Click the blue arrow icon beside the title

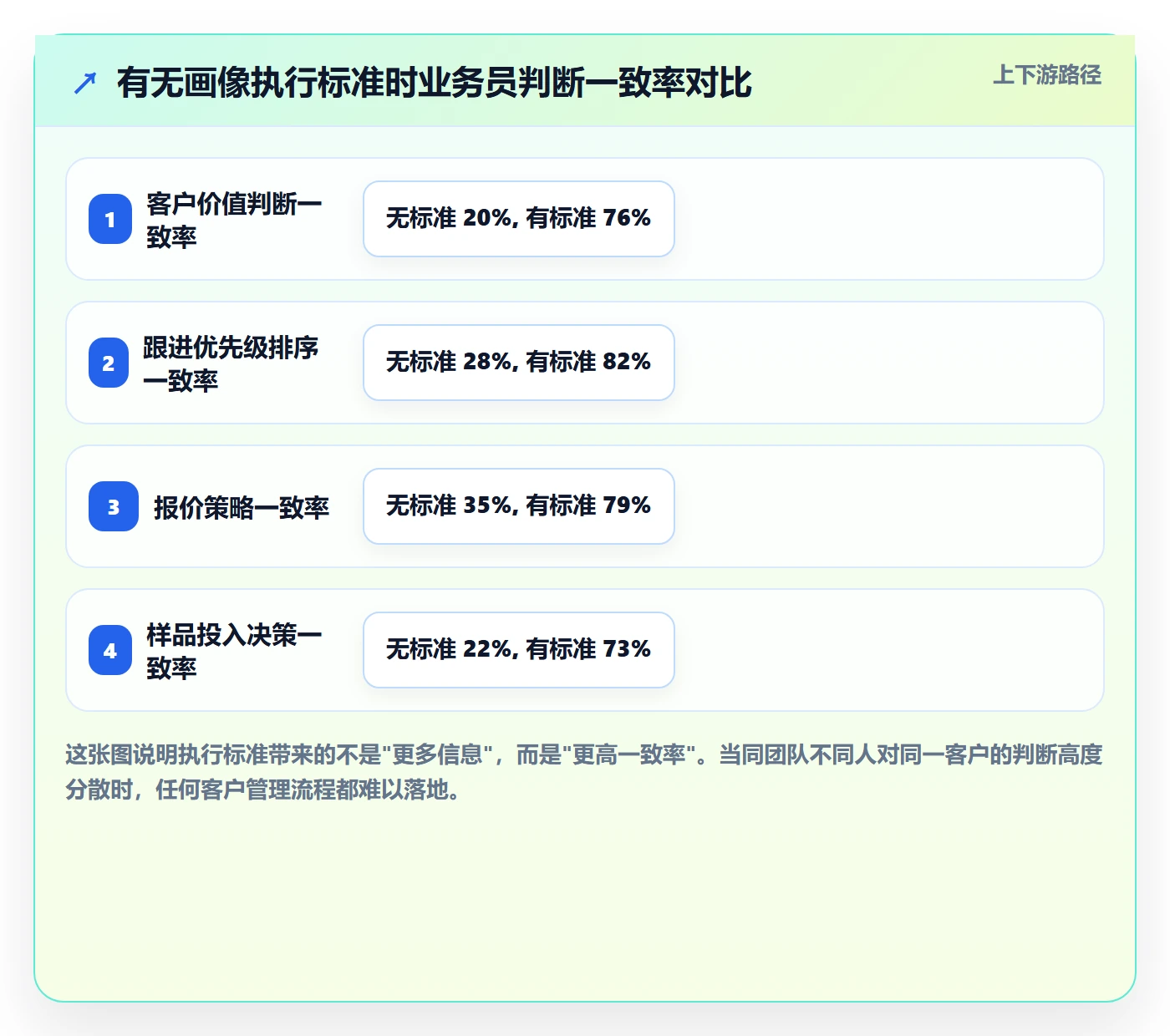[85, 83]
